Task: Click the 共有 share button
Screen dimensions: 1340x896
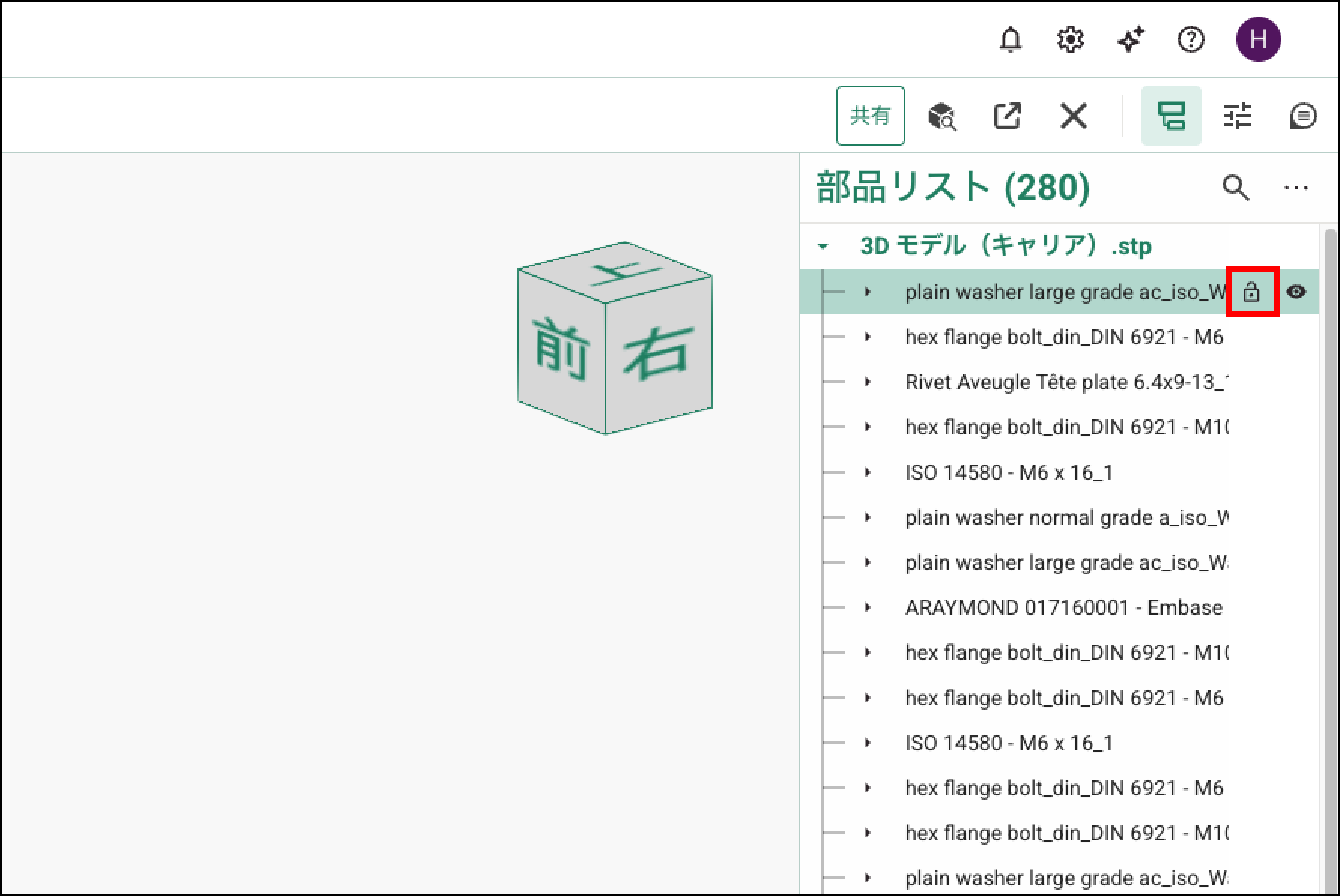Action: 870,116
